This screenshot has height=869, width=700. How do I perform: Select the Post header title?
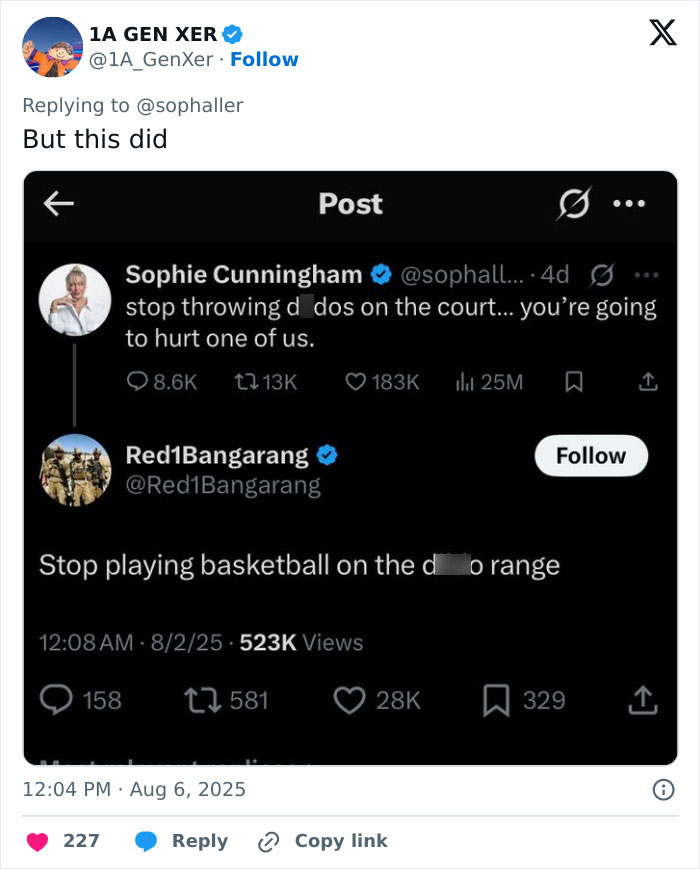click(349, 205)
